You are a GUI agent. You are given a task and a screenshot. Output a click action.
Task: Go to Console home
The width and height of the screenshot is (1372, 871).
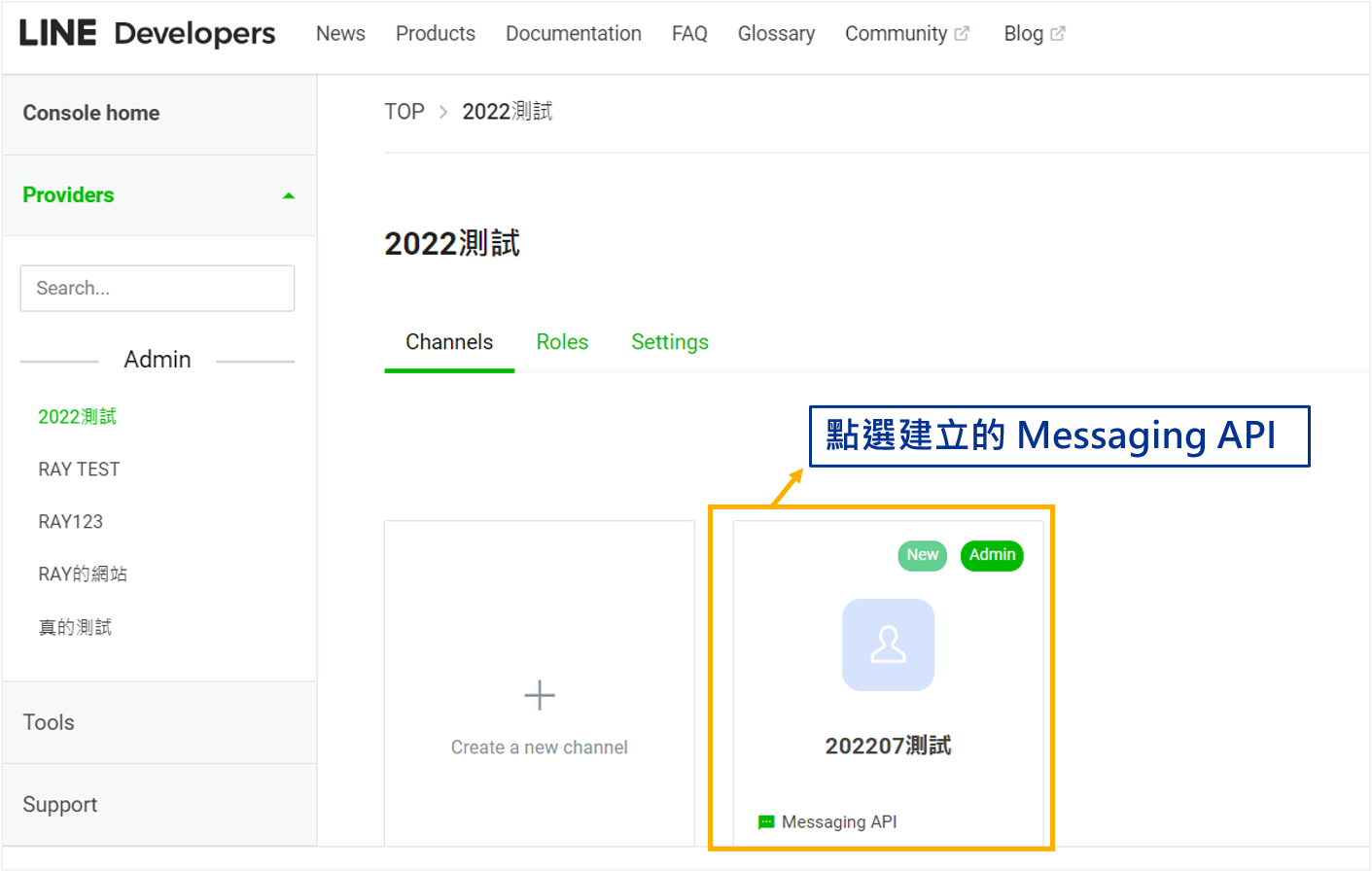90,113
